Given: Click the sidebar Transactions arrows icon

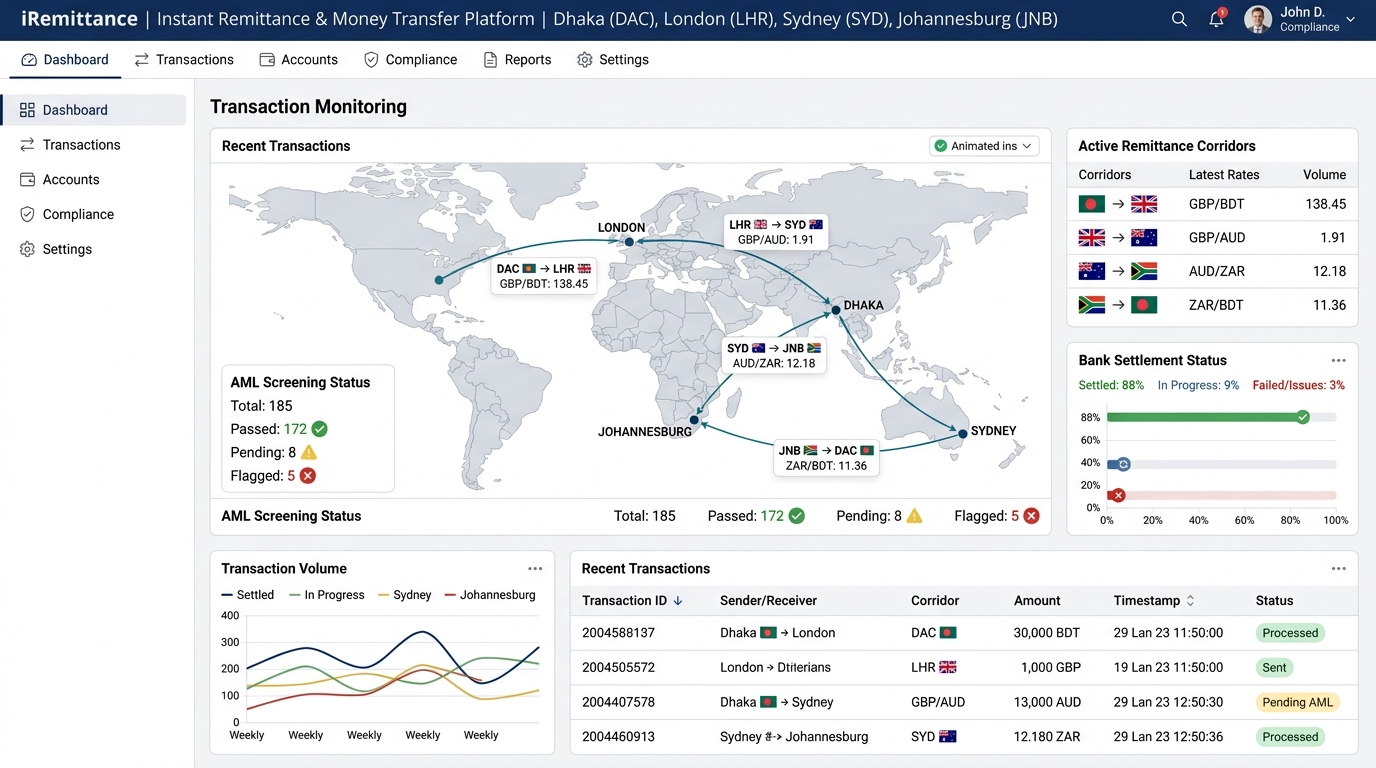Looking at the screenshot, I should 27,145.
